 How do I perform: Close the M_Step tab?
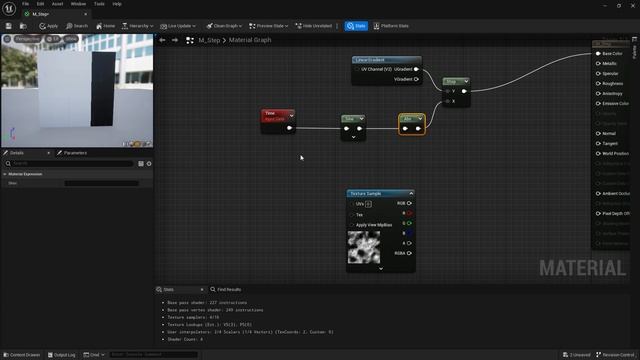[85, 14]
